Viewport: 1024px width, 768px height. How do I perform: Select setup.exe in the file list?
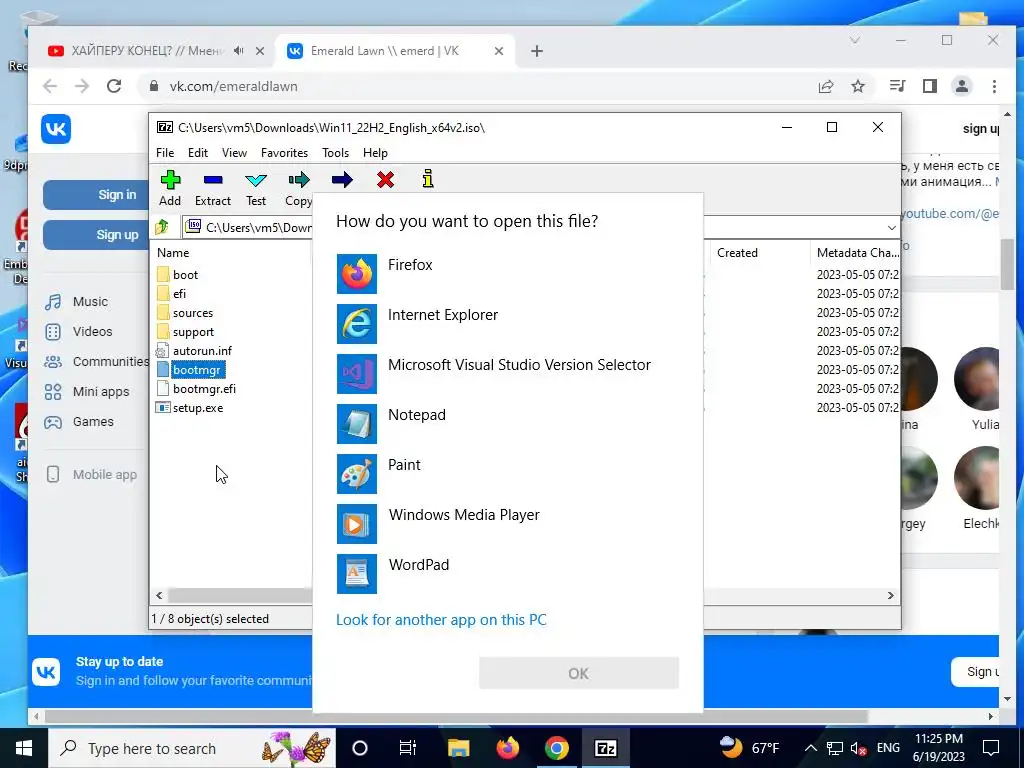tap(198, 408)
